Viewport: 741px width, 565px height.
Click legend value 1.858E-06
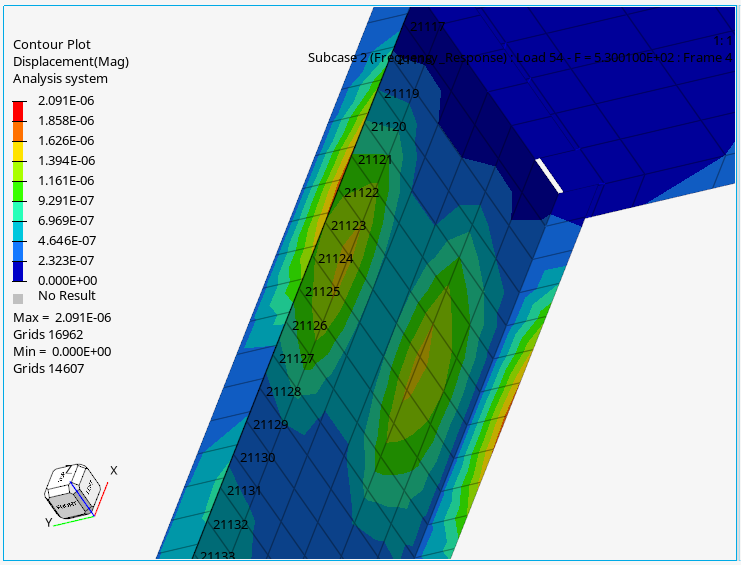[66, 120]
